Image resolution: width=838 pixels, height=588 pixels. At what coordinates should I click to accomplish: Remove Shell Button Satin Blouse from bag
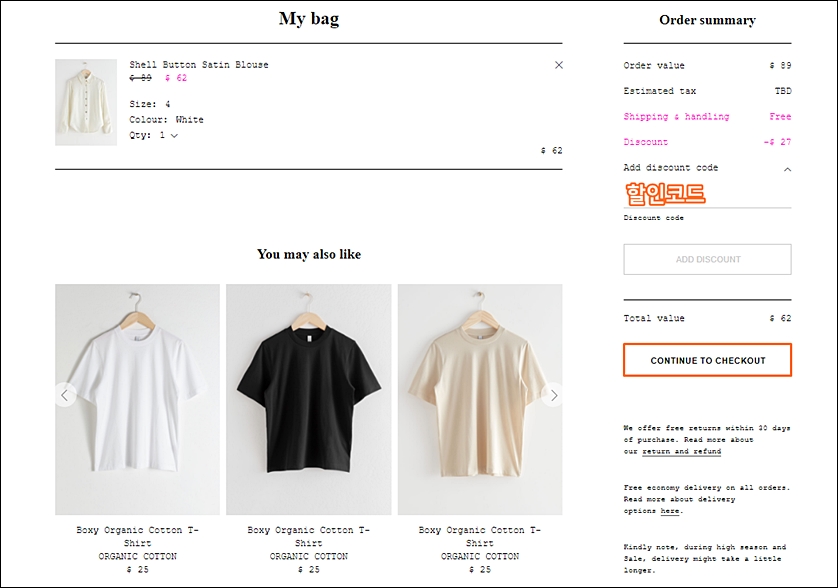click(x=558, y=65)
